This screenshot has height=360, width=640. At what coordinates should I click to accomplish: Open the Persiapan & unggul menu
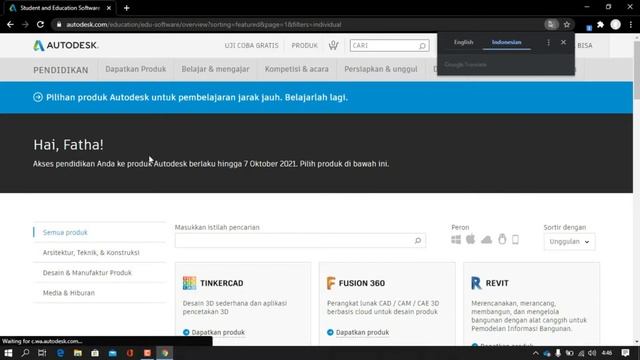pyautogui.click(x=381, y=69)
